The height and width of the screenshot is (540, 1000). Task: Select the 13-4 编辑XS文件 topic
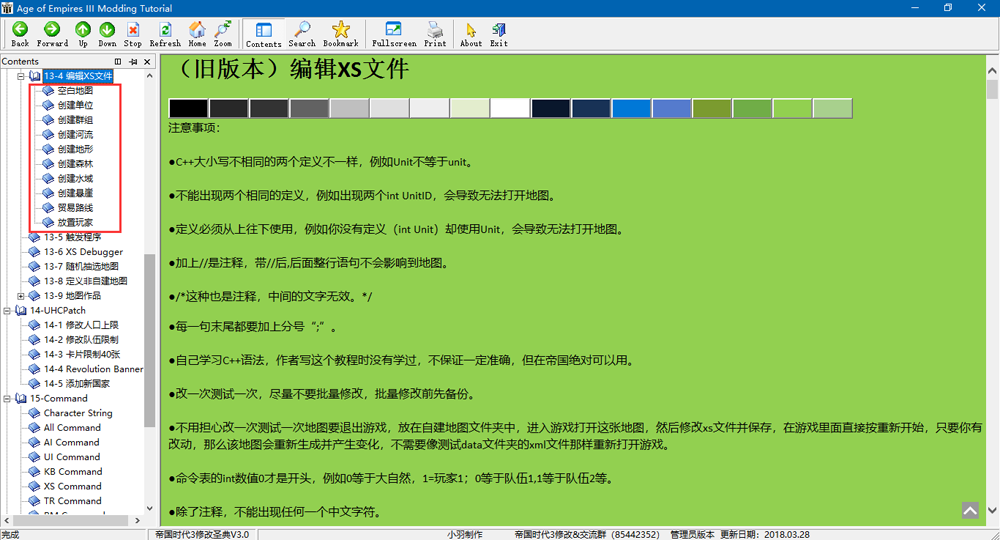78,76
